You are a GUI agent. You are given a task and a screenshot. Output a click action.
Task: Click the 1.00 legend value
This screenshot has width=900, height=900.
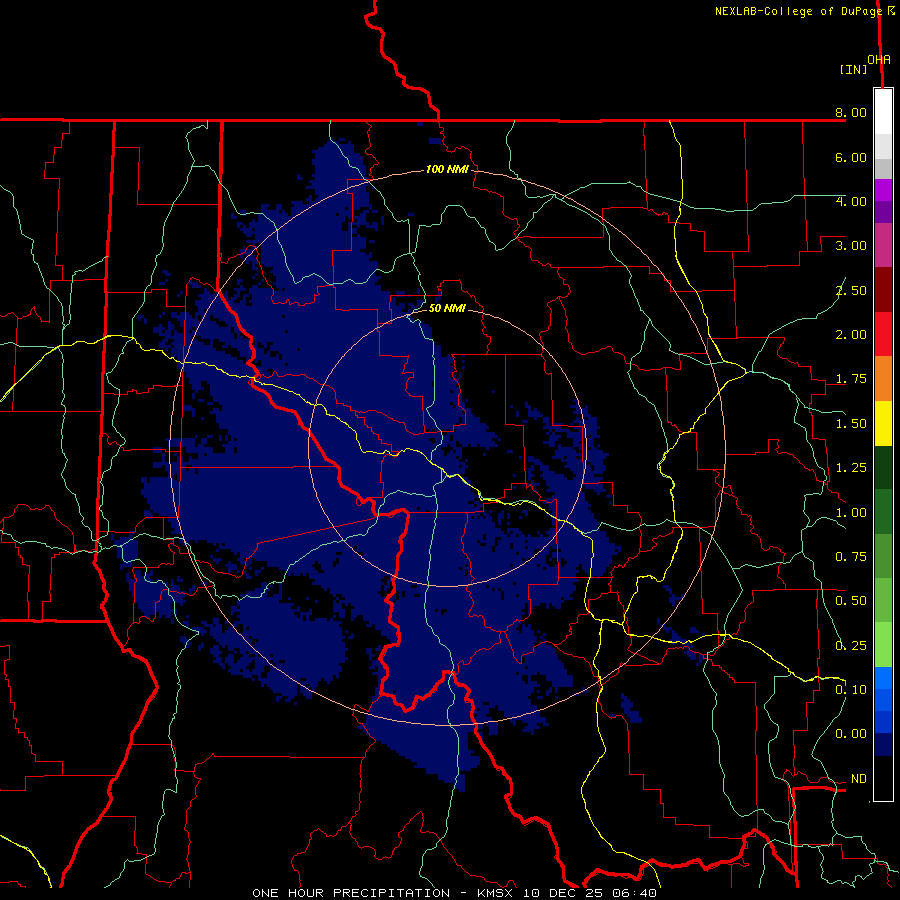(x=851, y=513)
